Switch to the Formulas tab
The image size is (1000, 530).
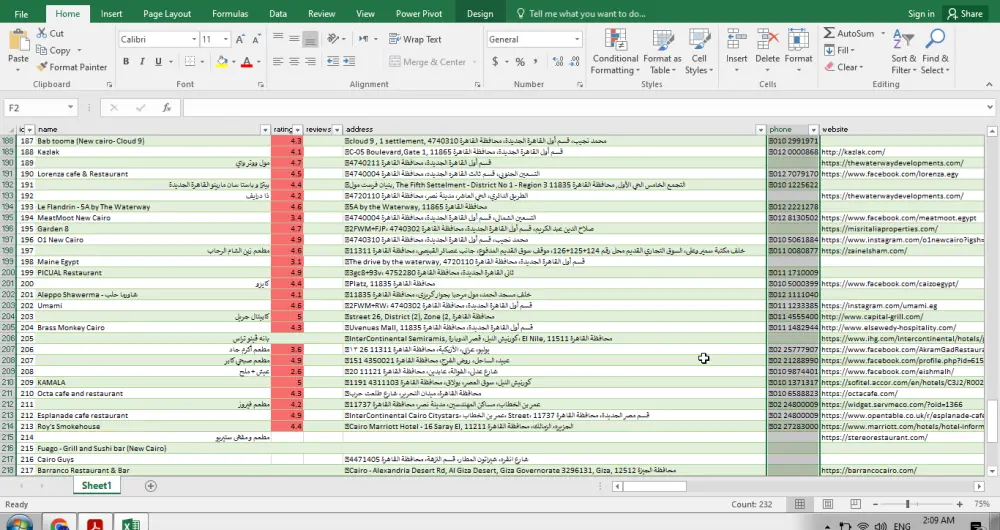click(230, 13)
